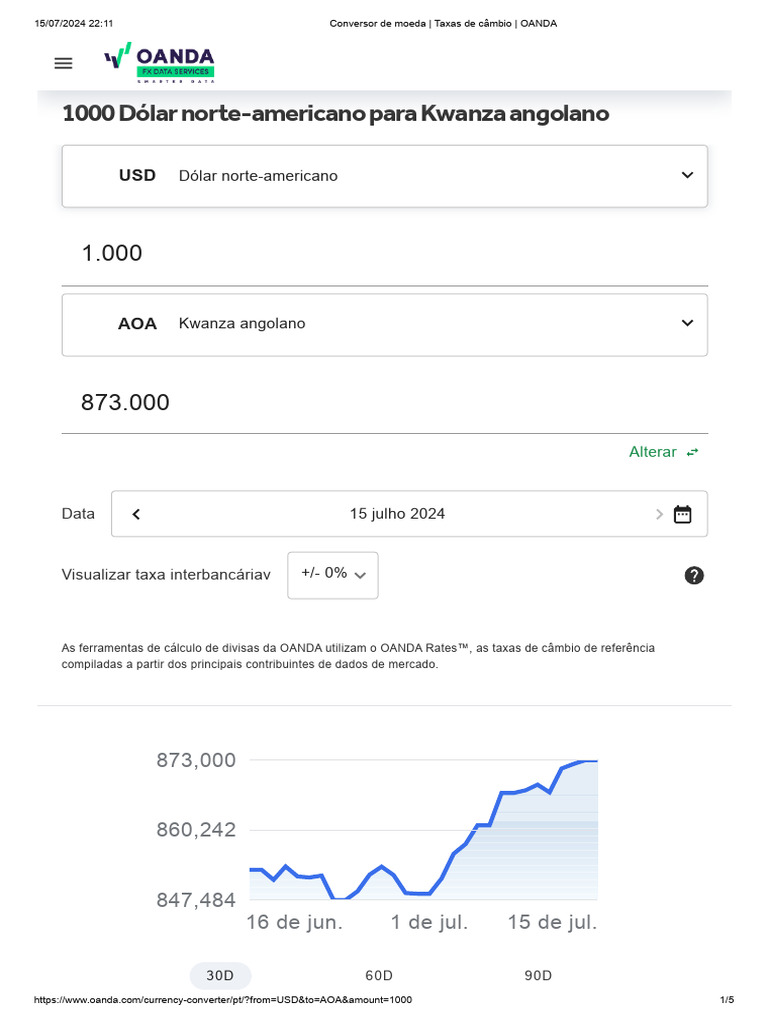Expand the AOA Kwanza angolano dropdown
The height and width of the screenshot is (1024, 768).
pyautogui.click(x=687, y=323)
